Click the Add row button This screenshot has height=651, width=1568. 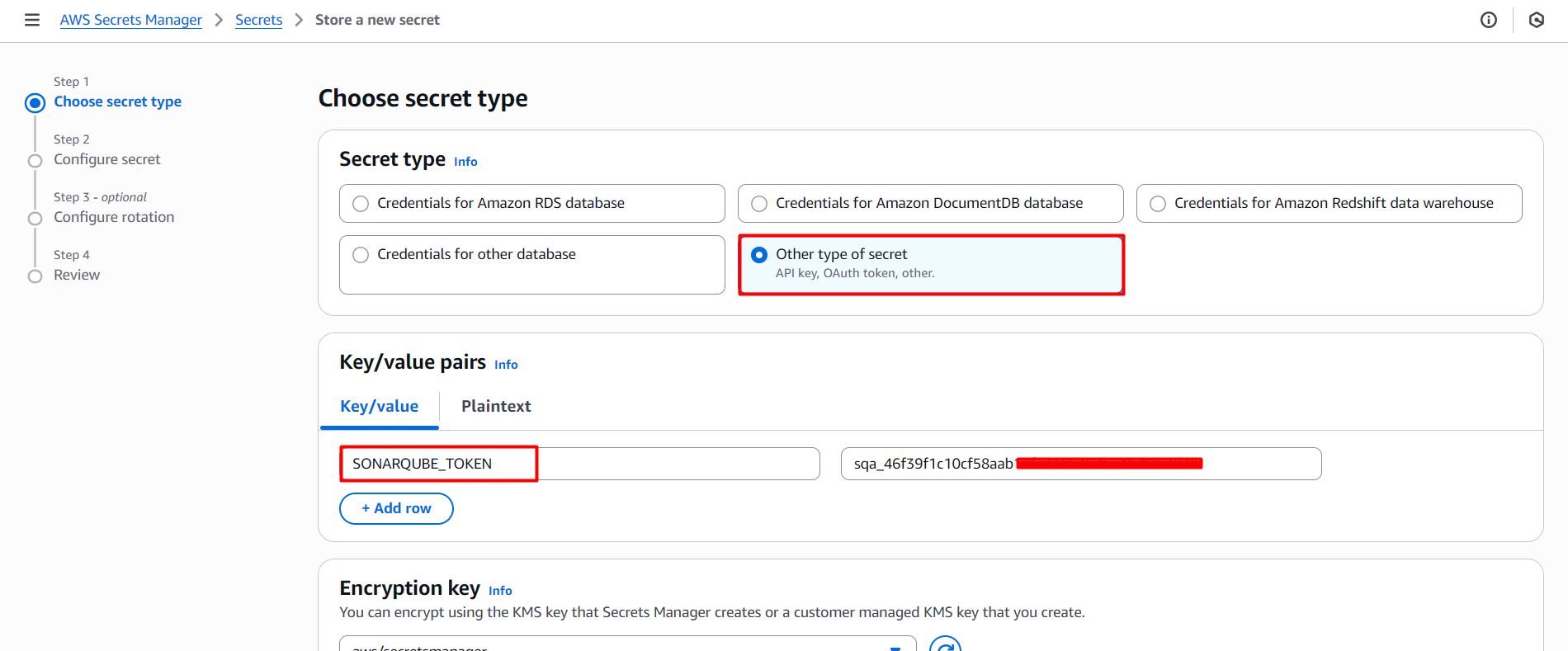click(x=396, y=508)
